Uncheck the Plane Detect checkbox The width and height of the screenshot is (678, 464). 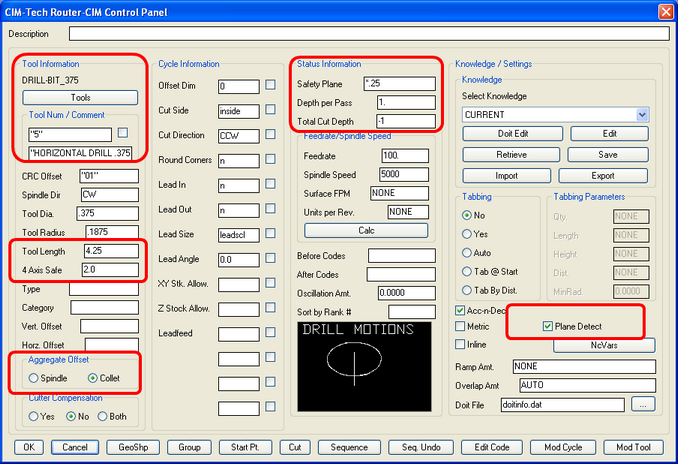tap(547, 326)
